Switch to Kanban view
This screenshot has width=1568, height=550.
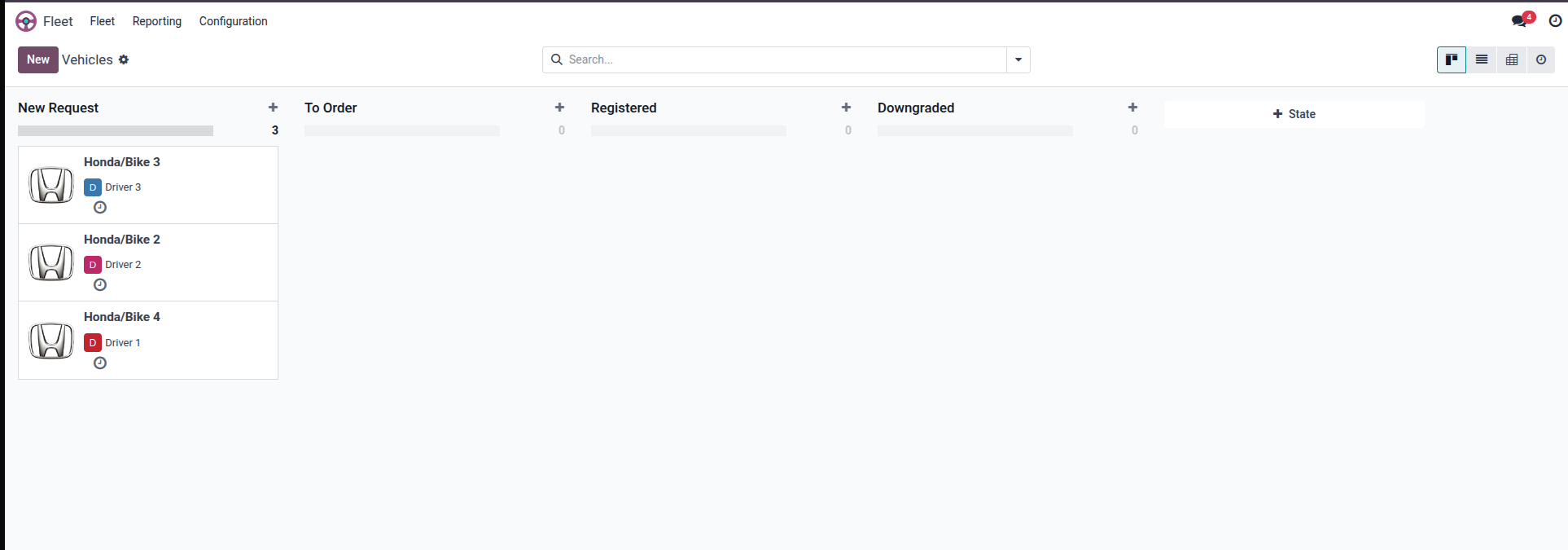pyautogui.click(x=1452, y=59)
